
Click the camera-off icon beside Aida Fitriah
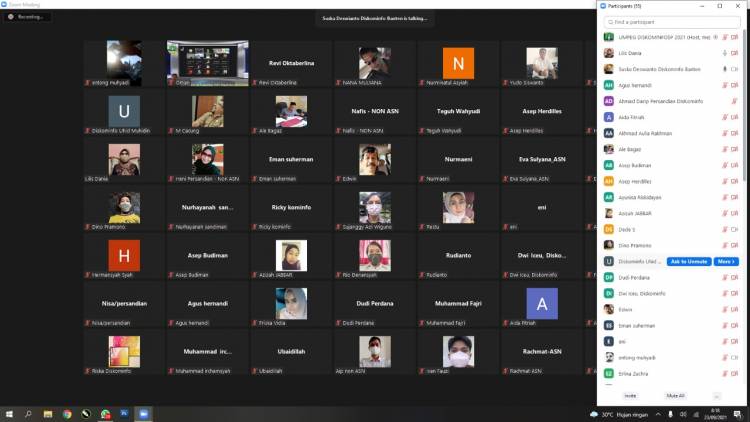735,117
